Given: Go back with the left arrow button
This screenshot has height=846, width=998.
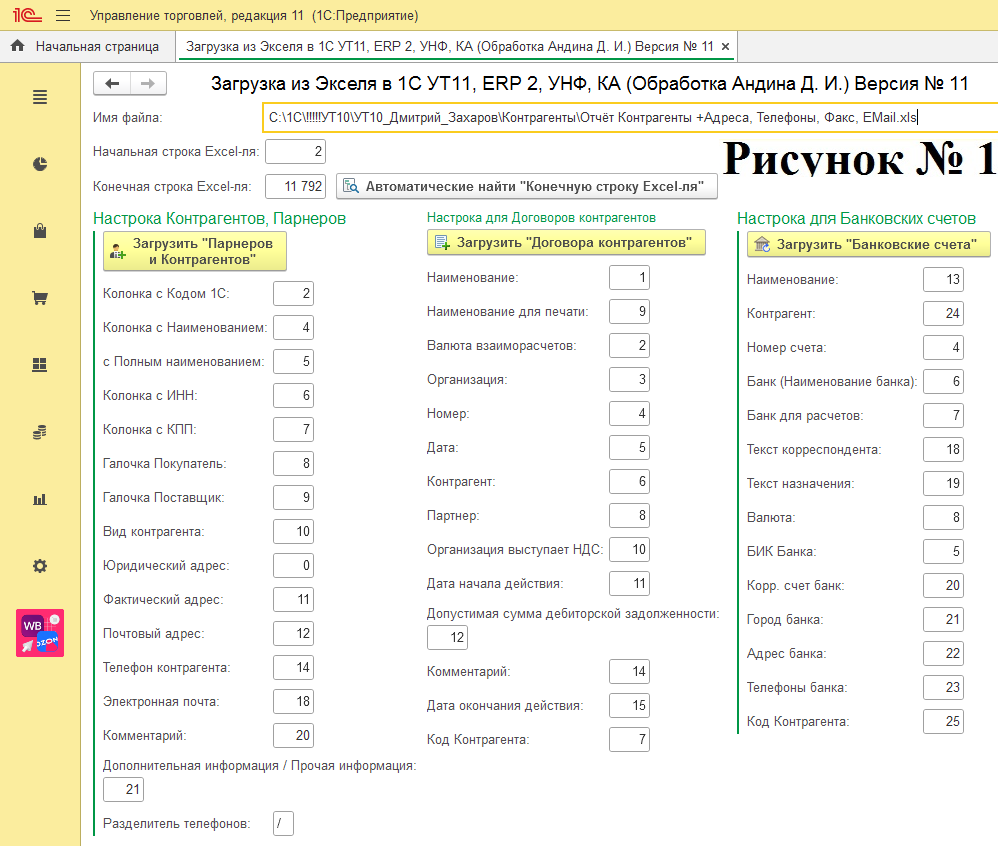Looking at the screenshot, I should tap(112, 83).
